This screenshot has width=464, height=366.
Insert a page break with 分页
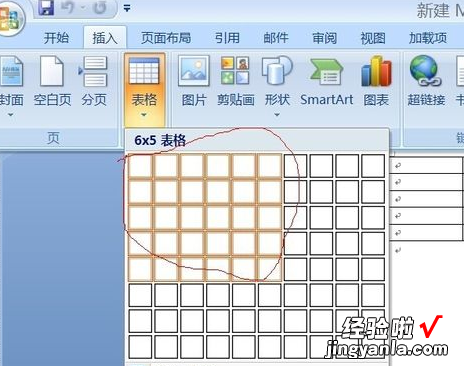[x=94, y=82]
